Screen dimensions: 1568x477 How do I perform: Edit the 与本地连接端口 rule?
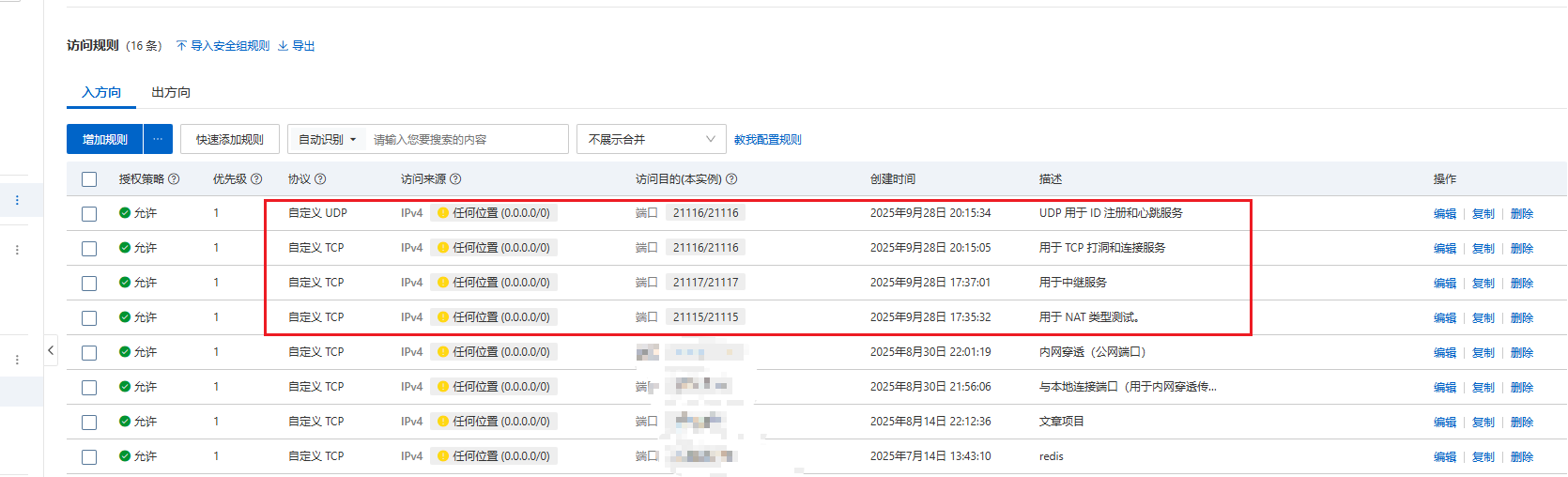1445,388
